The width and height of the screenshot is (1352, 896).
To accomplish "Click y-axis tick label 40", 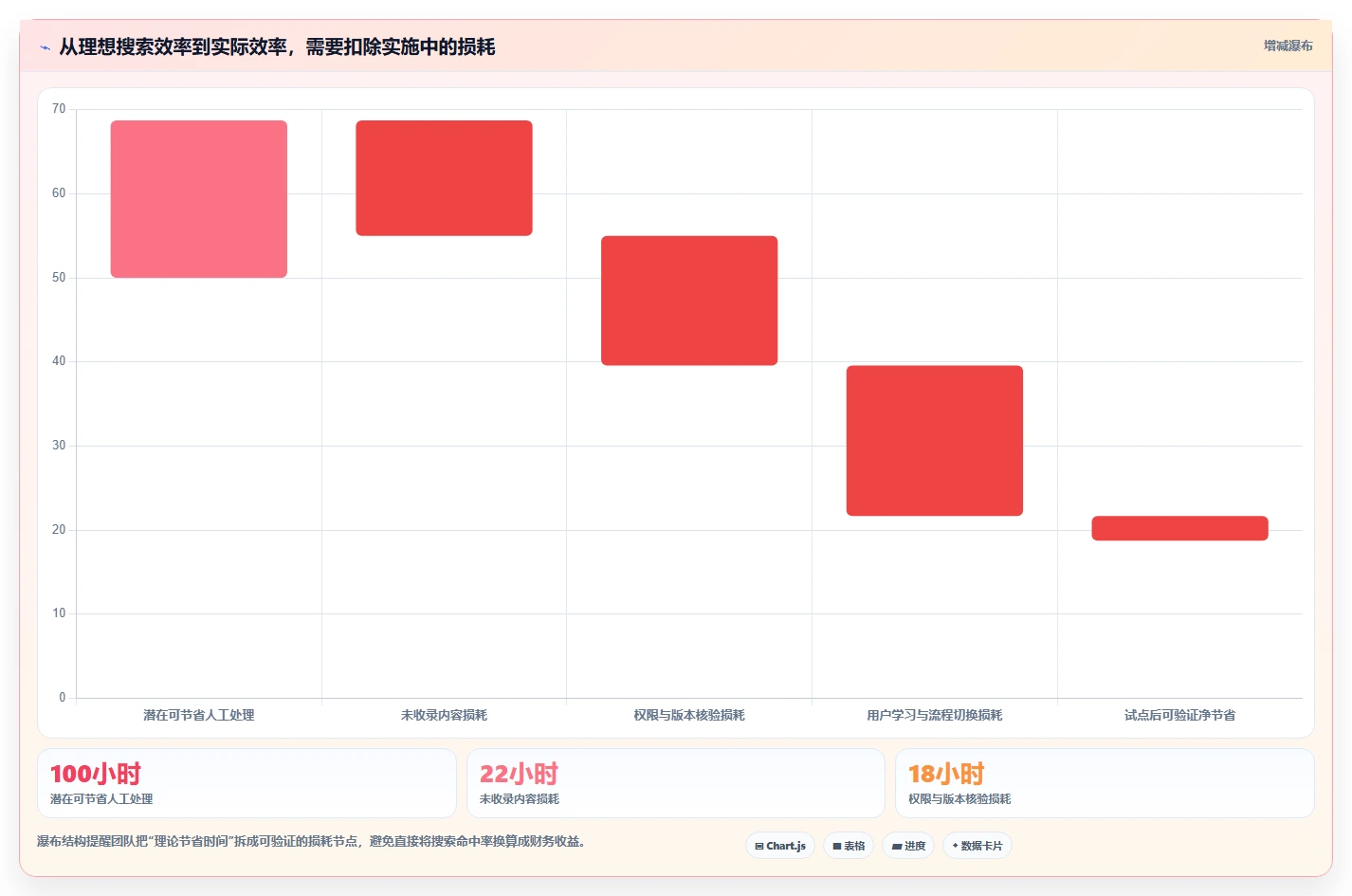I will [x=59, y=361].
